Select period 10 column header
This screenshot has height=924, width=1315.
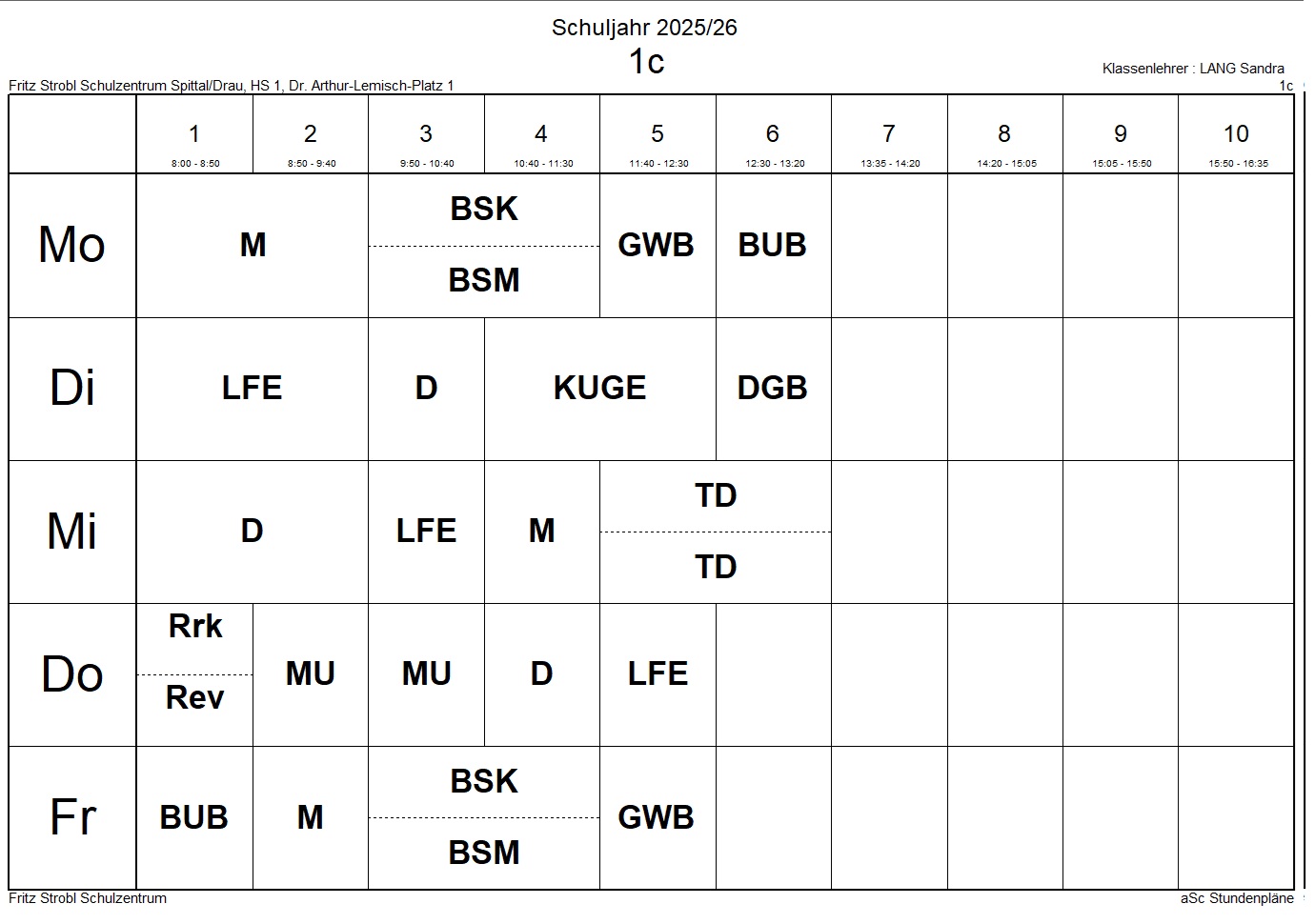click(1236, 135)
